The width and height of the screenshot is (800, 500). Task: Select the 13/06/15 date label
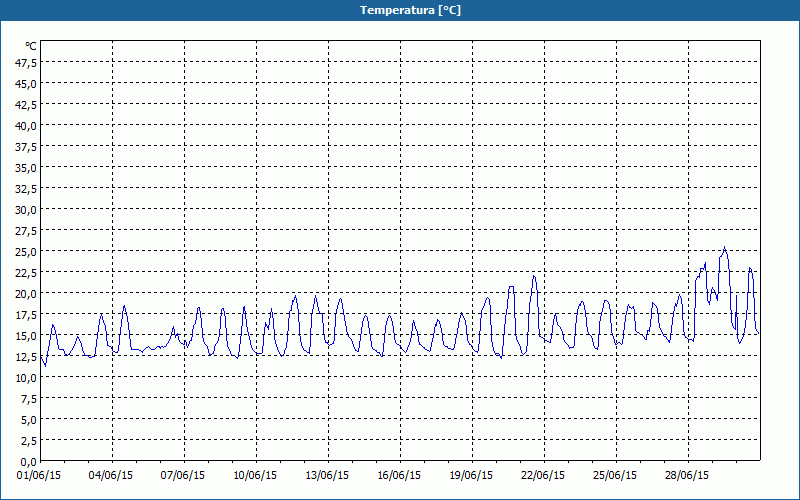click(x=327, y=476)
